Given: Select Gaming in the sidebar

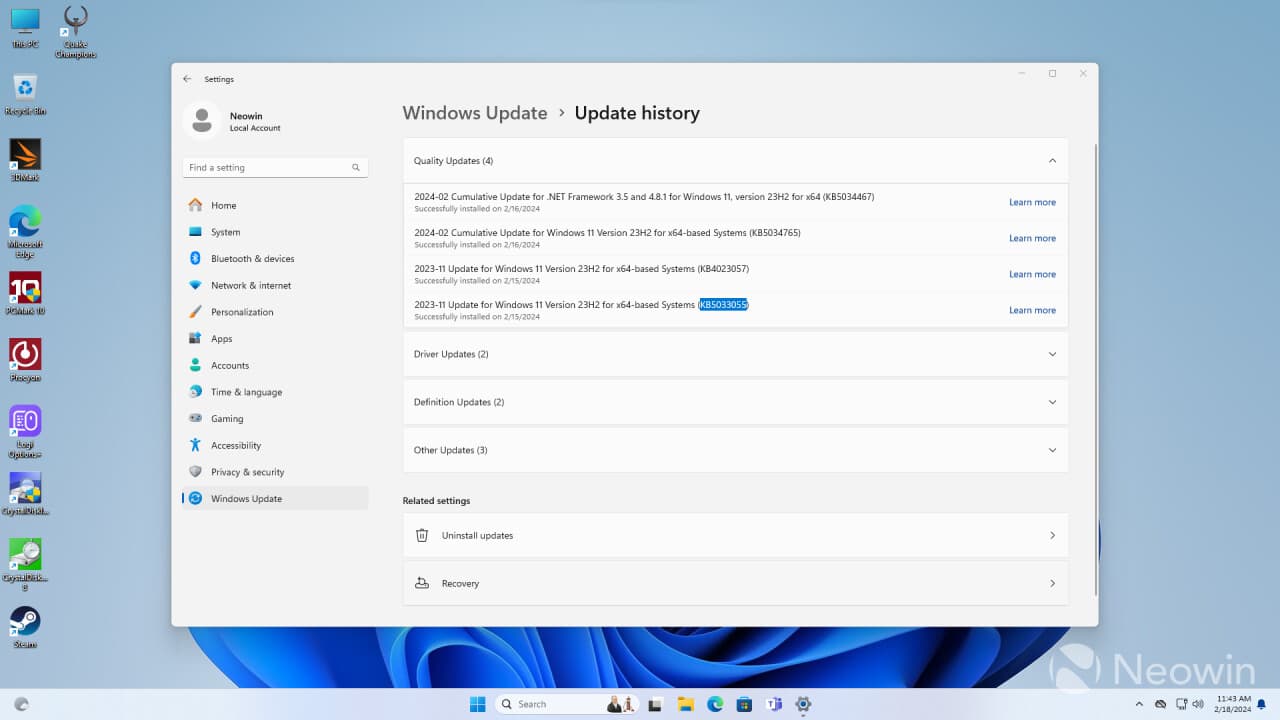Looking at the screenshot, I should [226, 419].
